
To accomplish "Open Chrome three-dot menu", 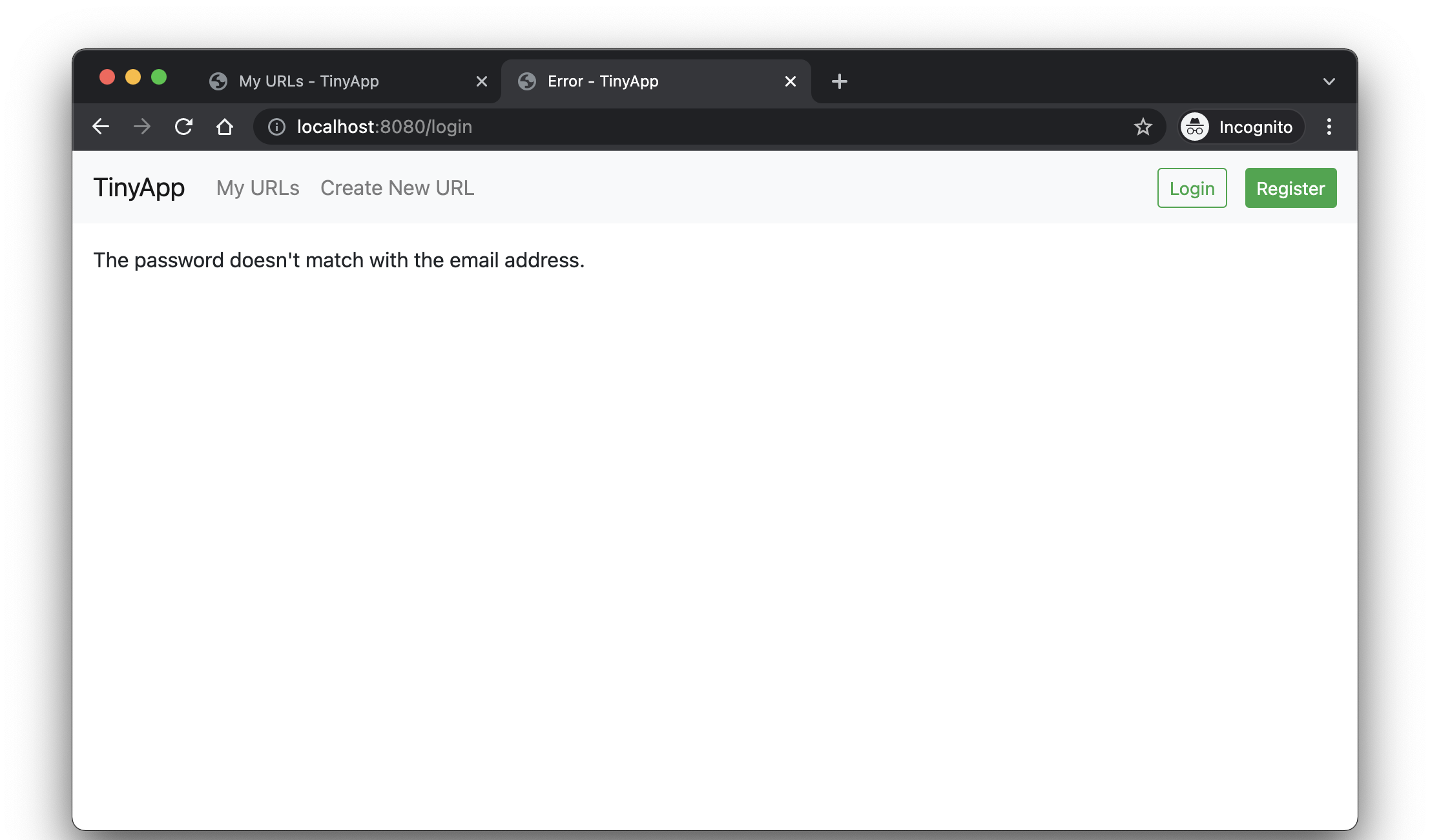I will (x=1329, y=127).
